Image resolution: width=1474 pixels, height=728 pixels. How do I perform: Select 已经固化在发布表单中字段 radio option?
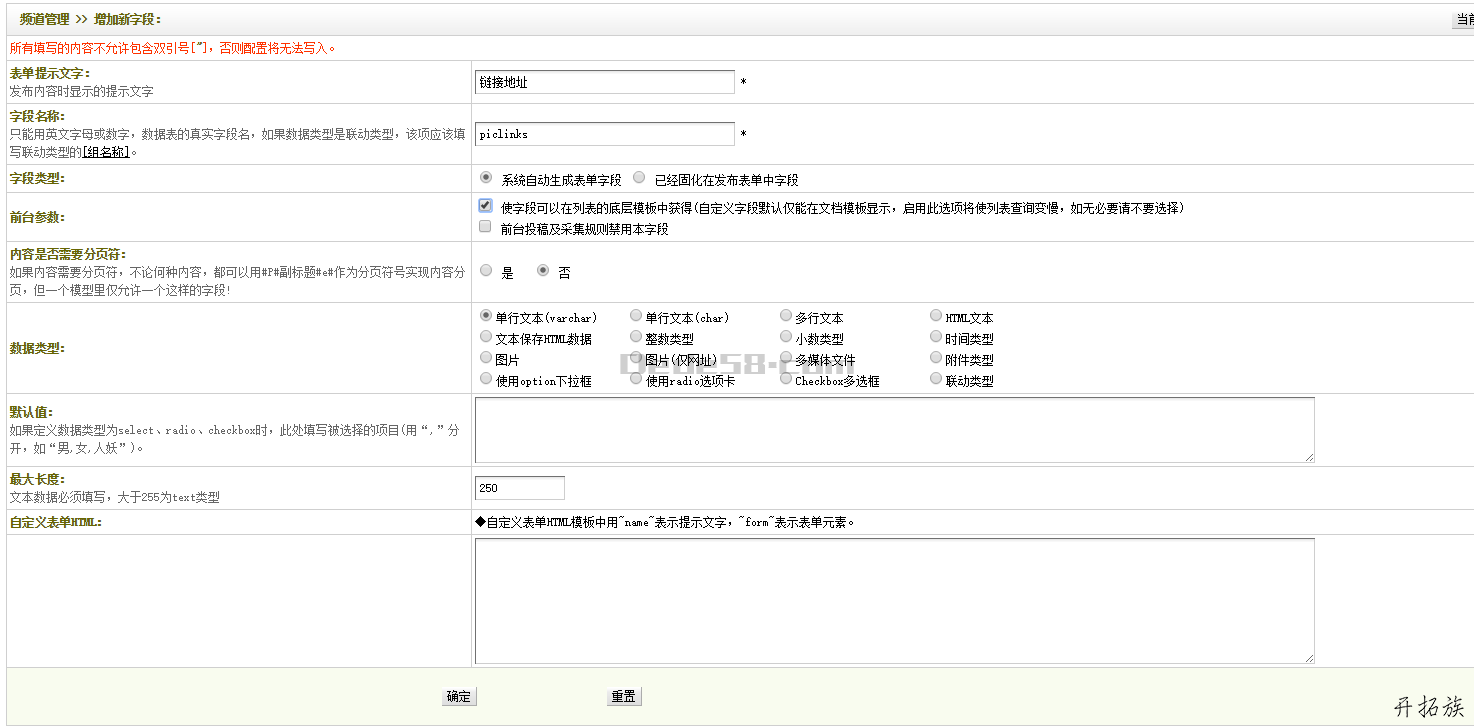click(639, 178)
